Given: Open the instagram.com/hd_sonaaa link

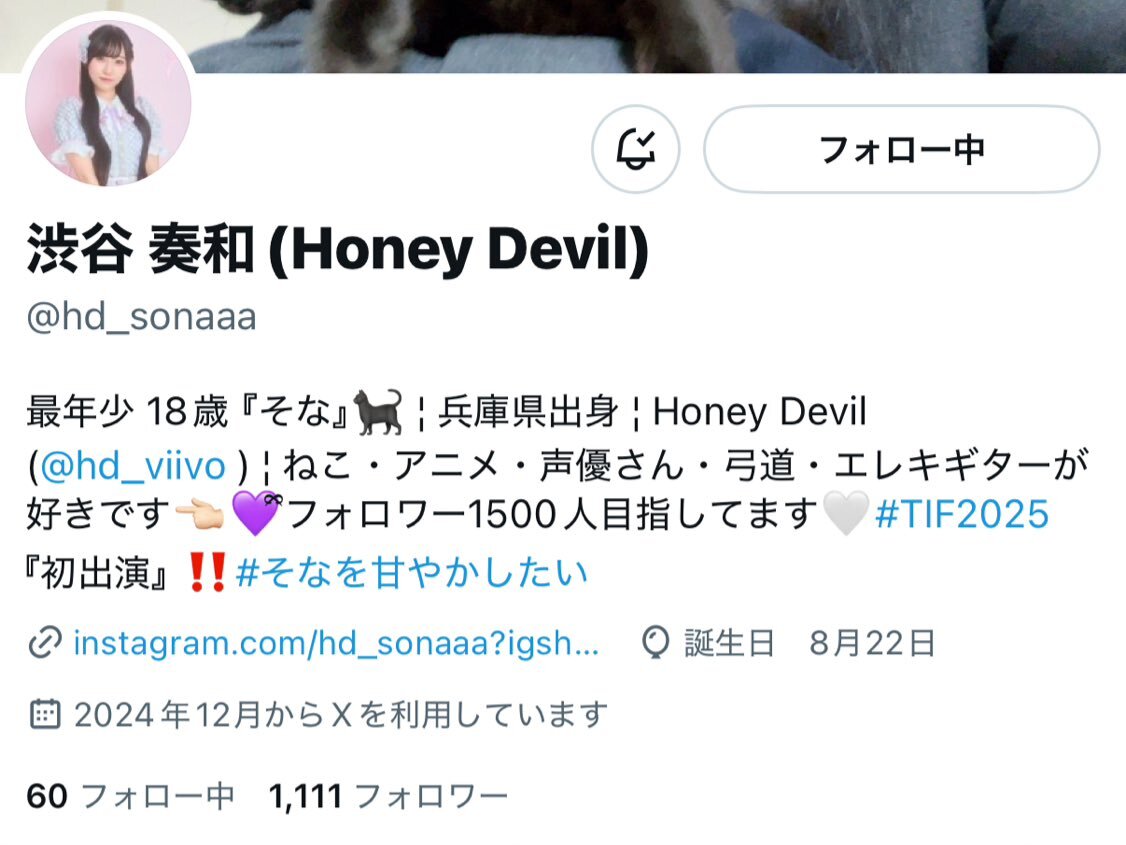Looking at the screenshot, I should [x=336, y=643].
